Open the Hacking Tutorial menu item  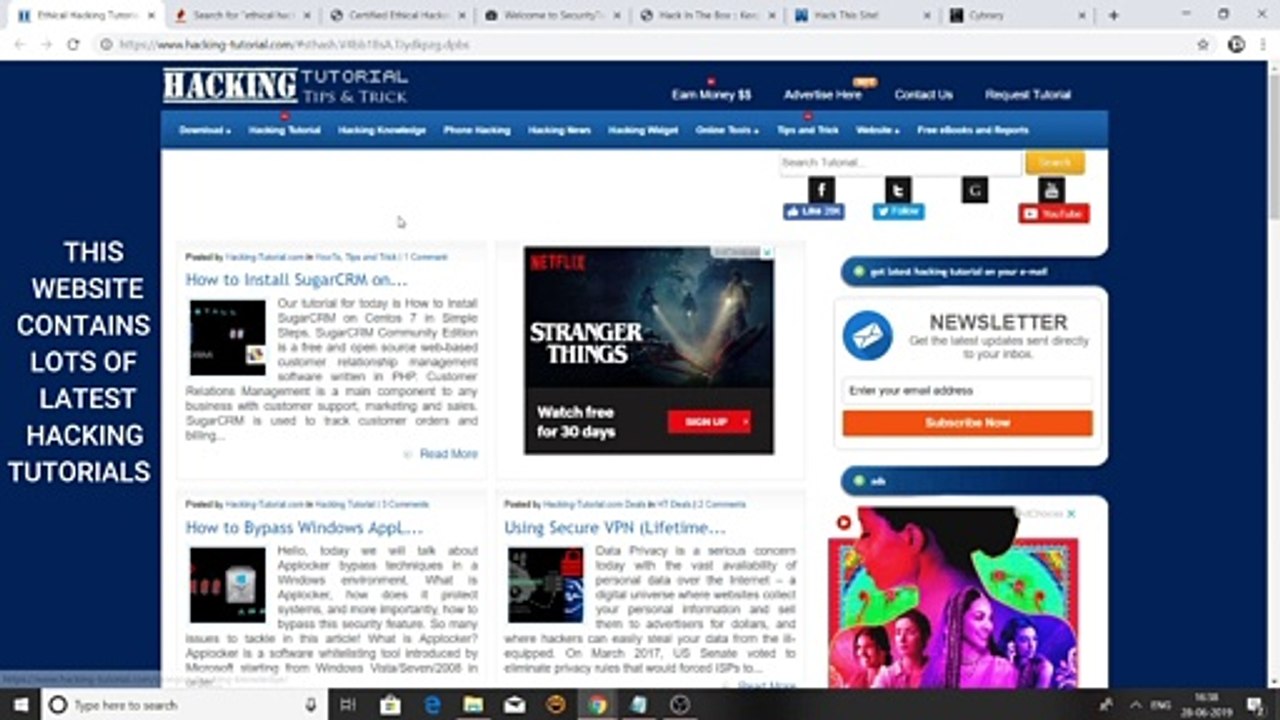pyautogui.click(x=285, y=130)
